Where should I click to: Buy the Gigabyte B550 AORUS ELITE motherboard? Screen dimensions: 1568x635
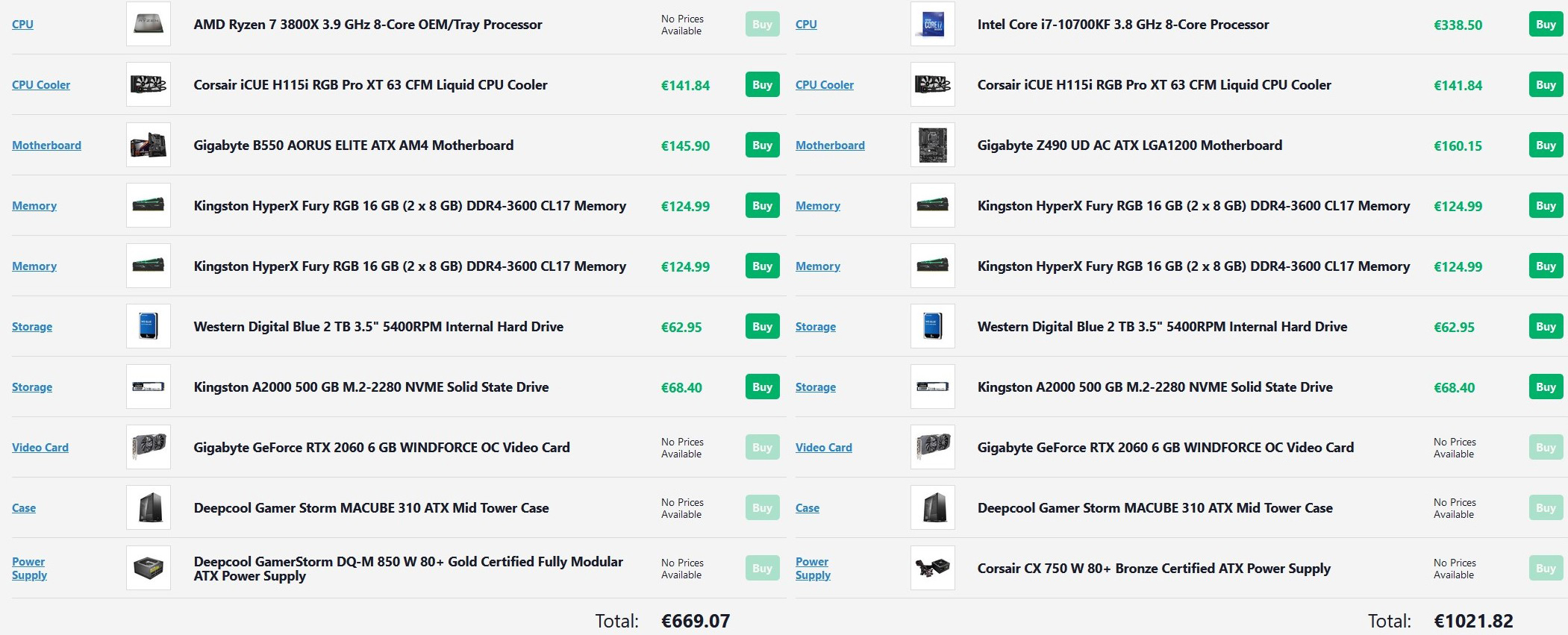762,145
